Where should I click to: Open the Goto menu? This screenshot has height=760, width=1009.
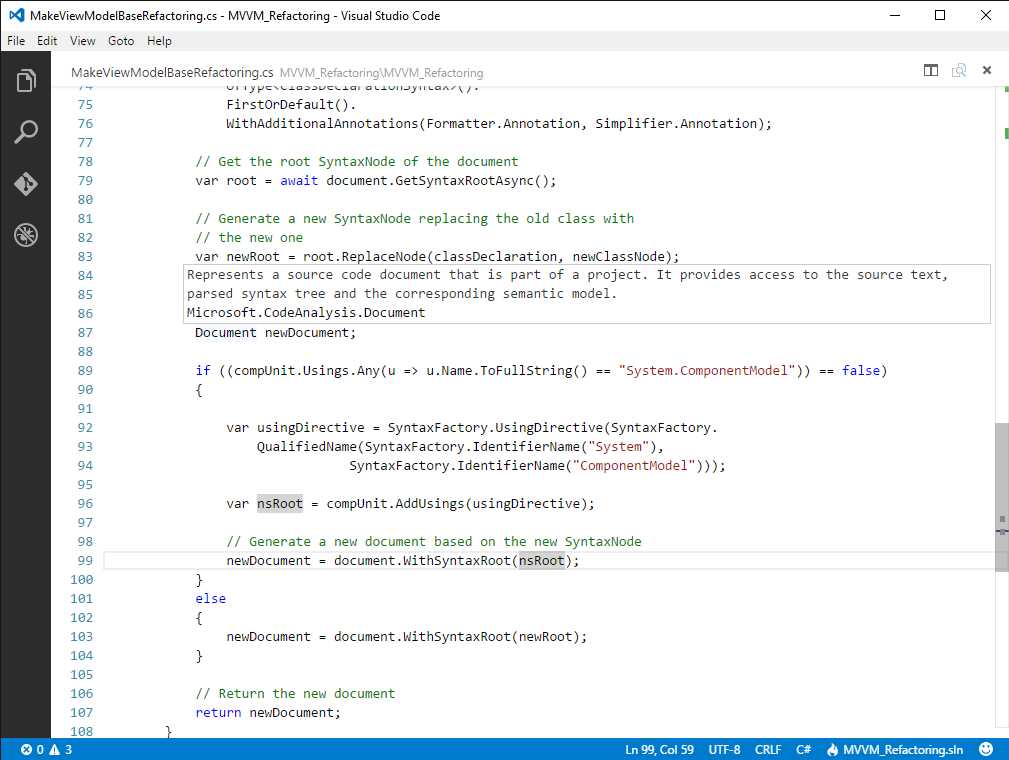[120, 41]
